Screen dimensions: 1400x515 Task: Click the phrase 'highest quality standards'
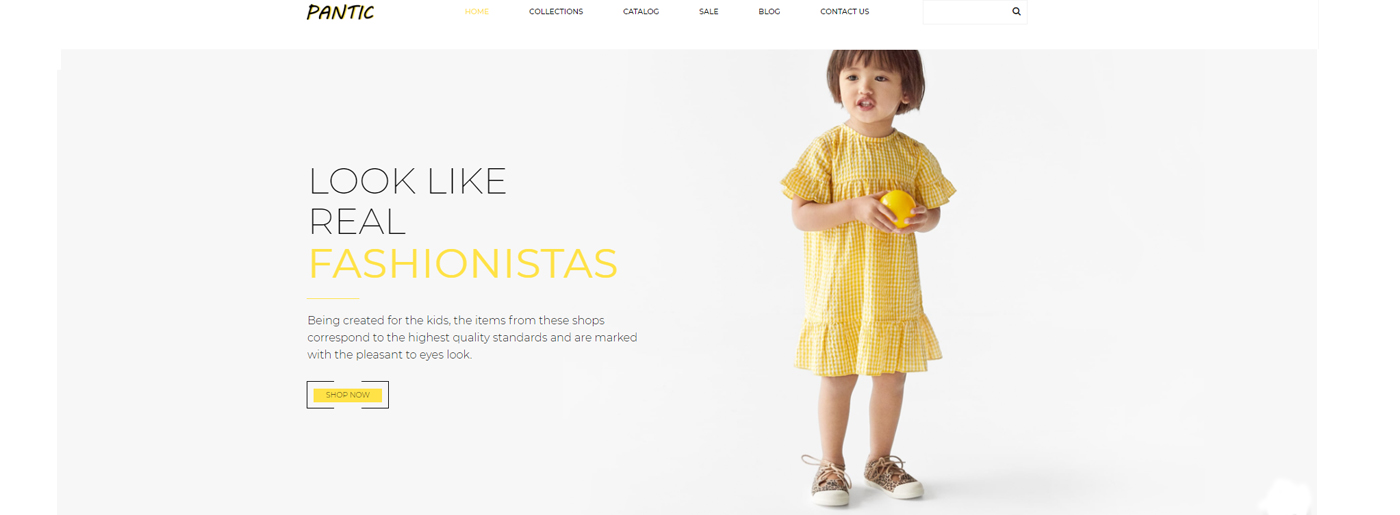[478, 337]
